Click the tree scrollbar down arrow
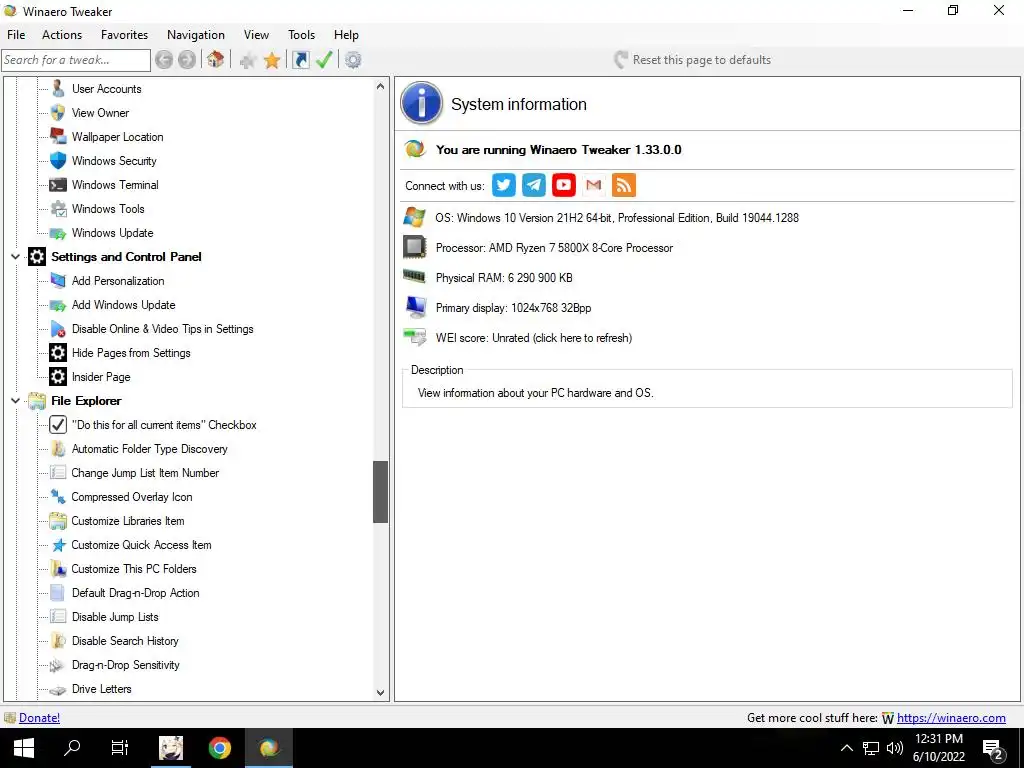Screen dimensions: 1024x768 tap(381, 693)
